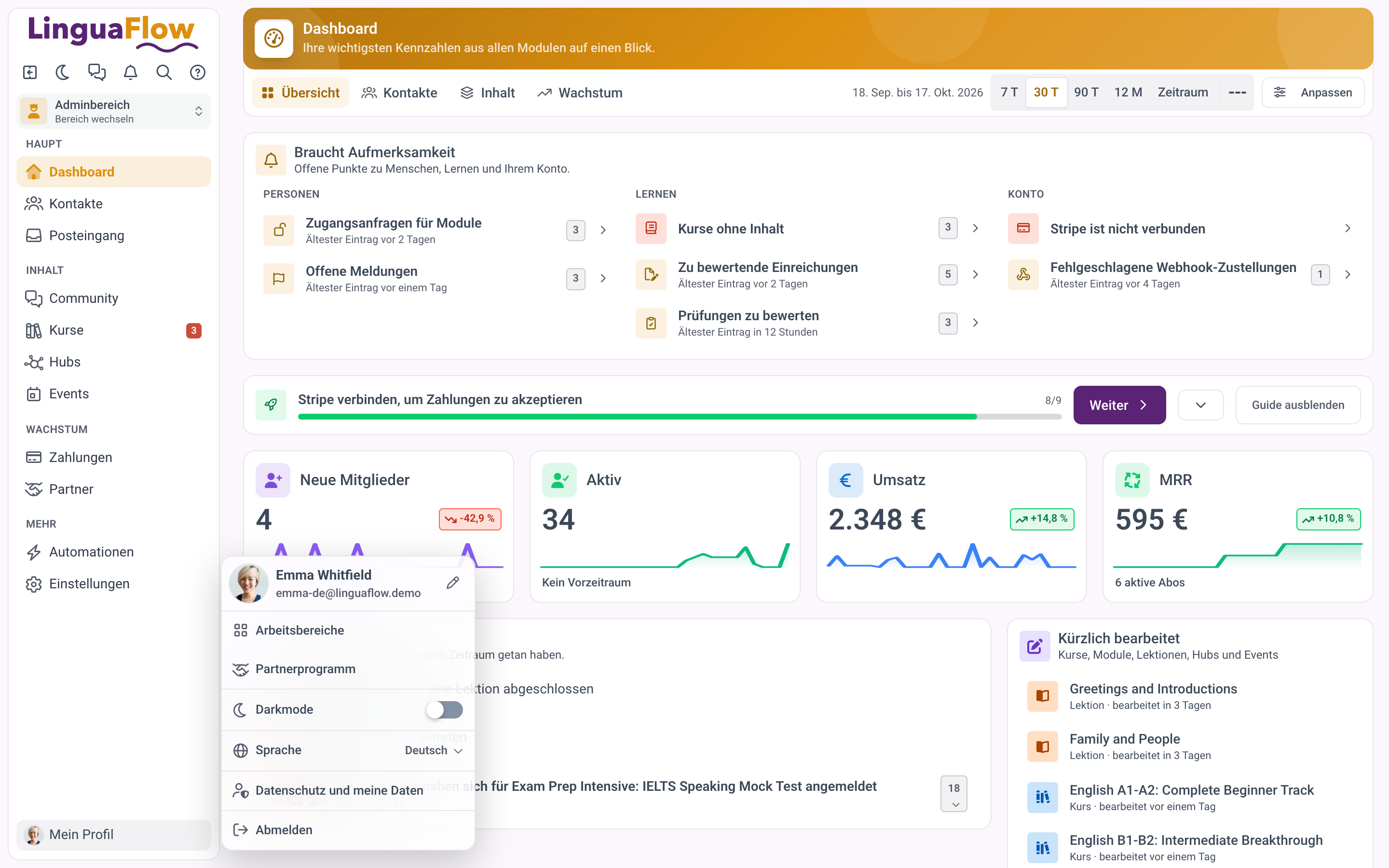Open the Sprache Deutsch dropdown
1389x868 pixels.
coord(434,750)
